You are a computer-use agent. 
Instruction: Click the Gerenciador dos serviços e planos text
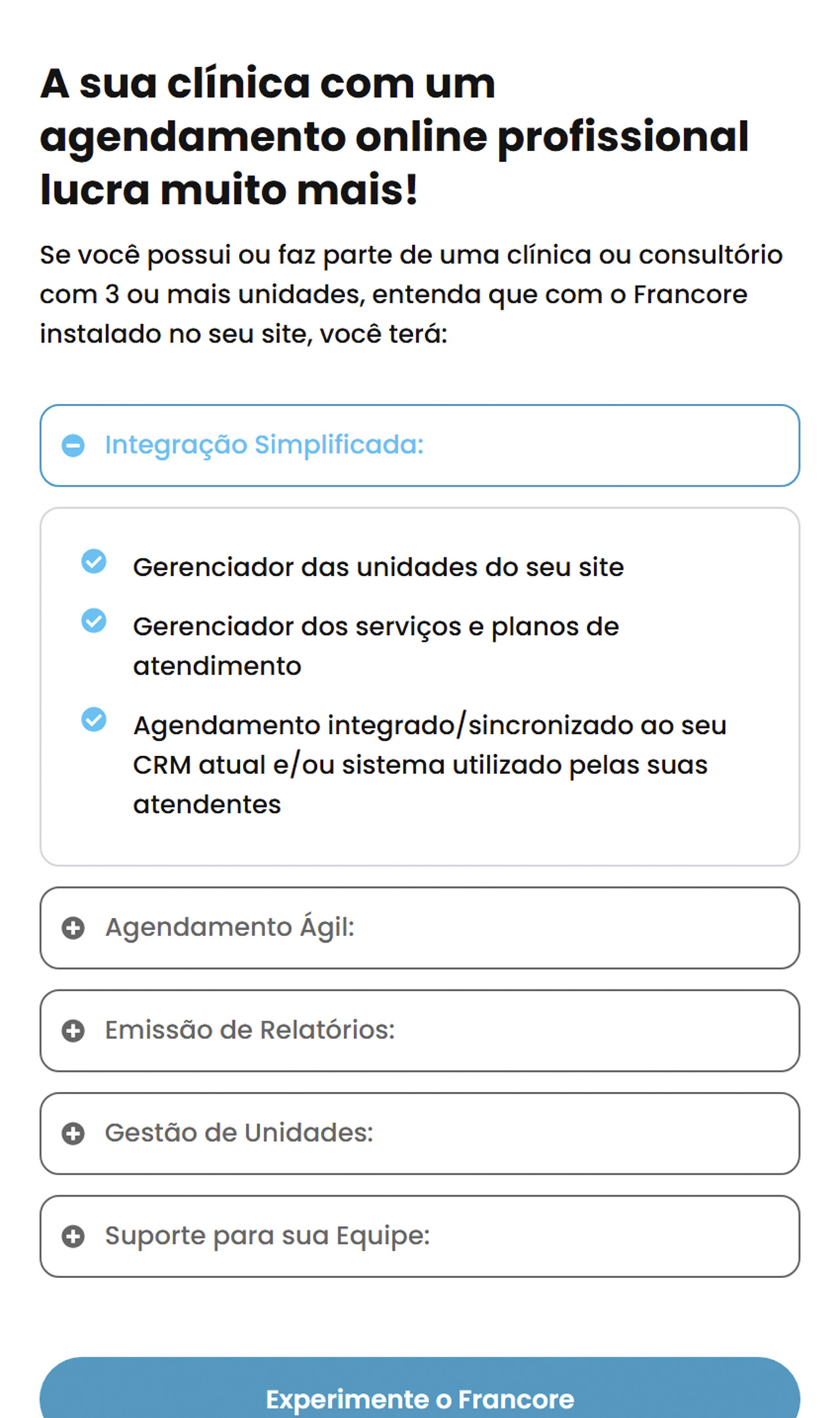tap(375, 646)
